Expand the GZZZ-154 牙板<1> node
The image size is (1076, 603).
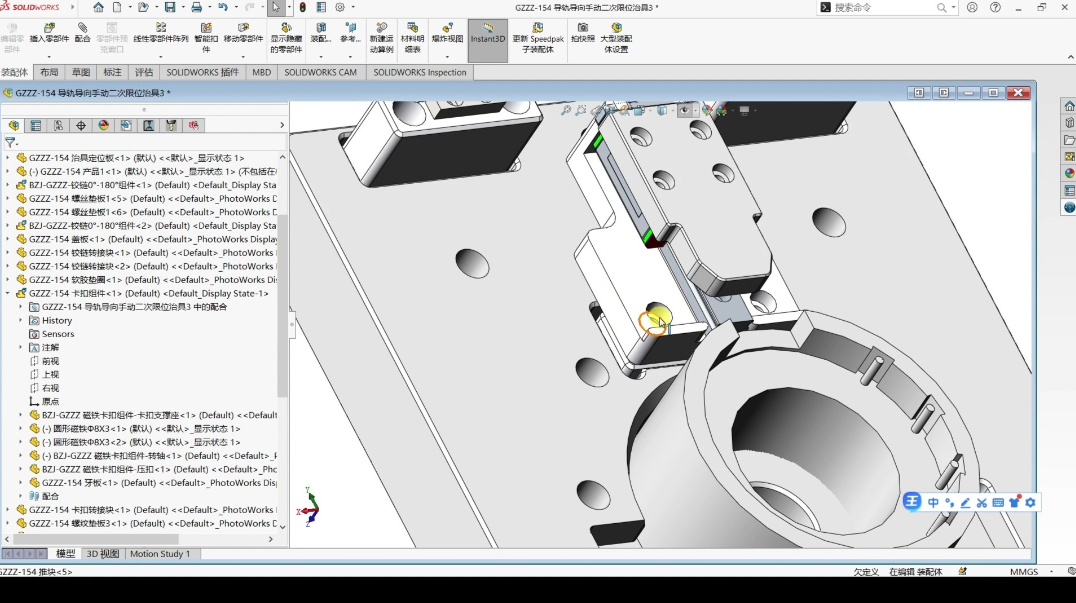(21, 483)
